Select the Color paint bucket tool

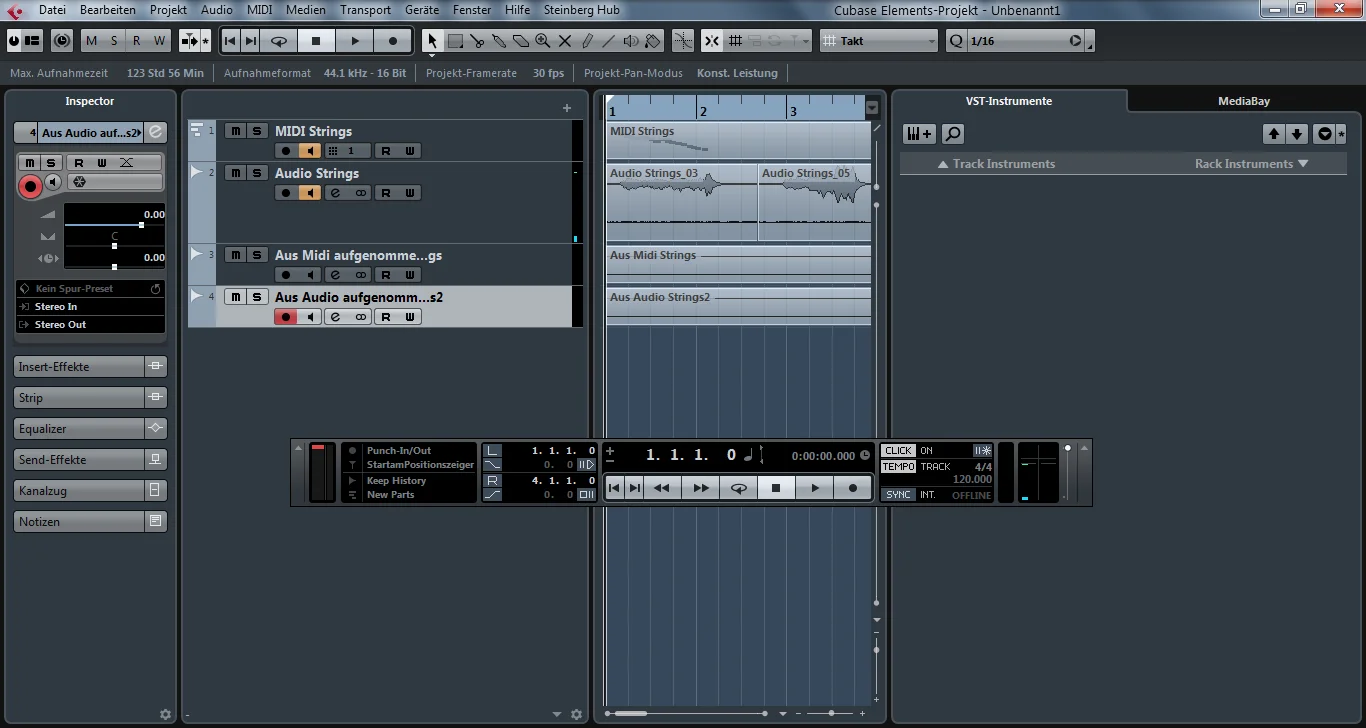[653, 41]
